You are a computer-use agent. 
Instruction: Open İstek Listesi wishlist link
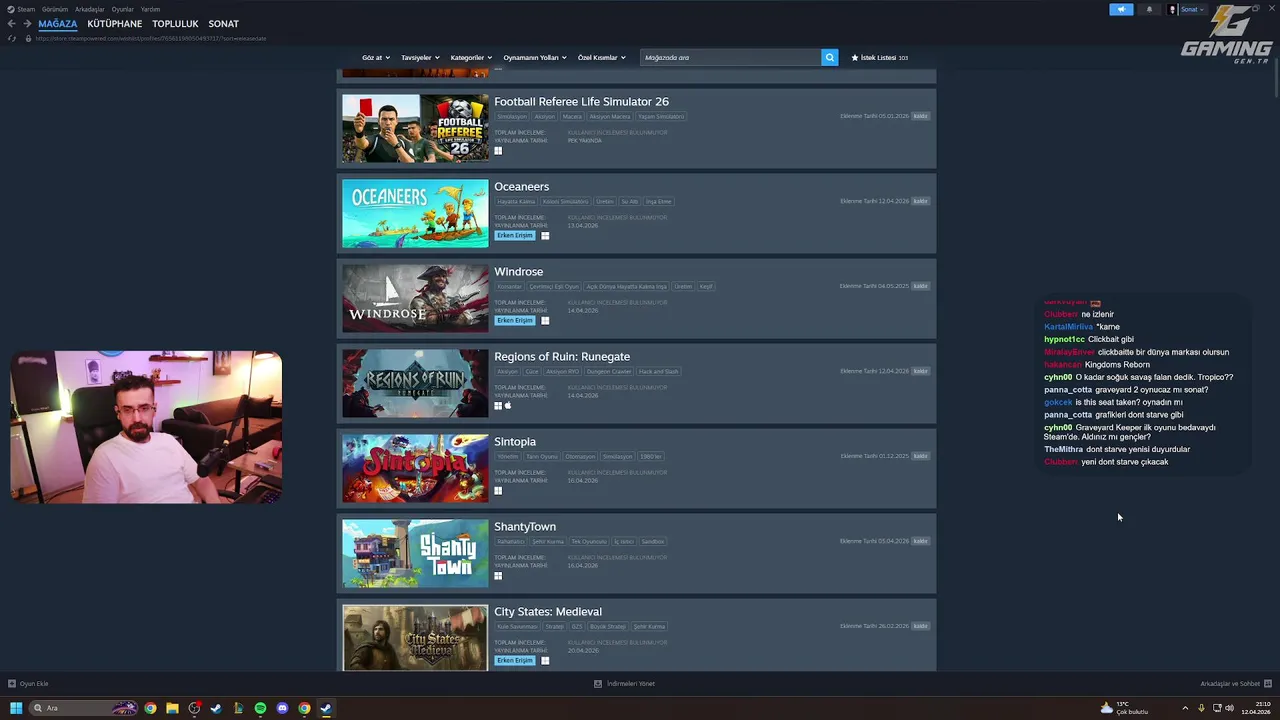coord(879,57)
